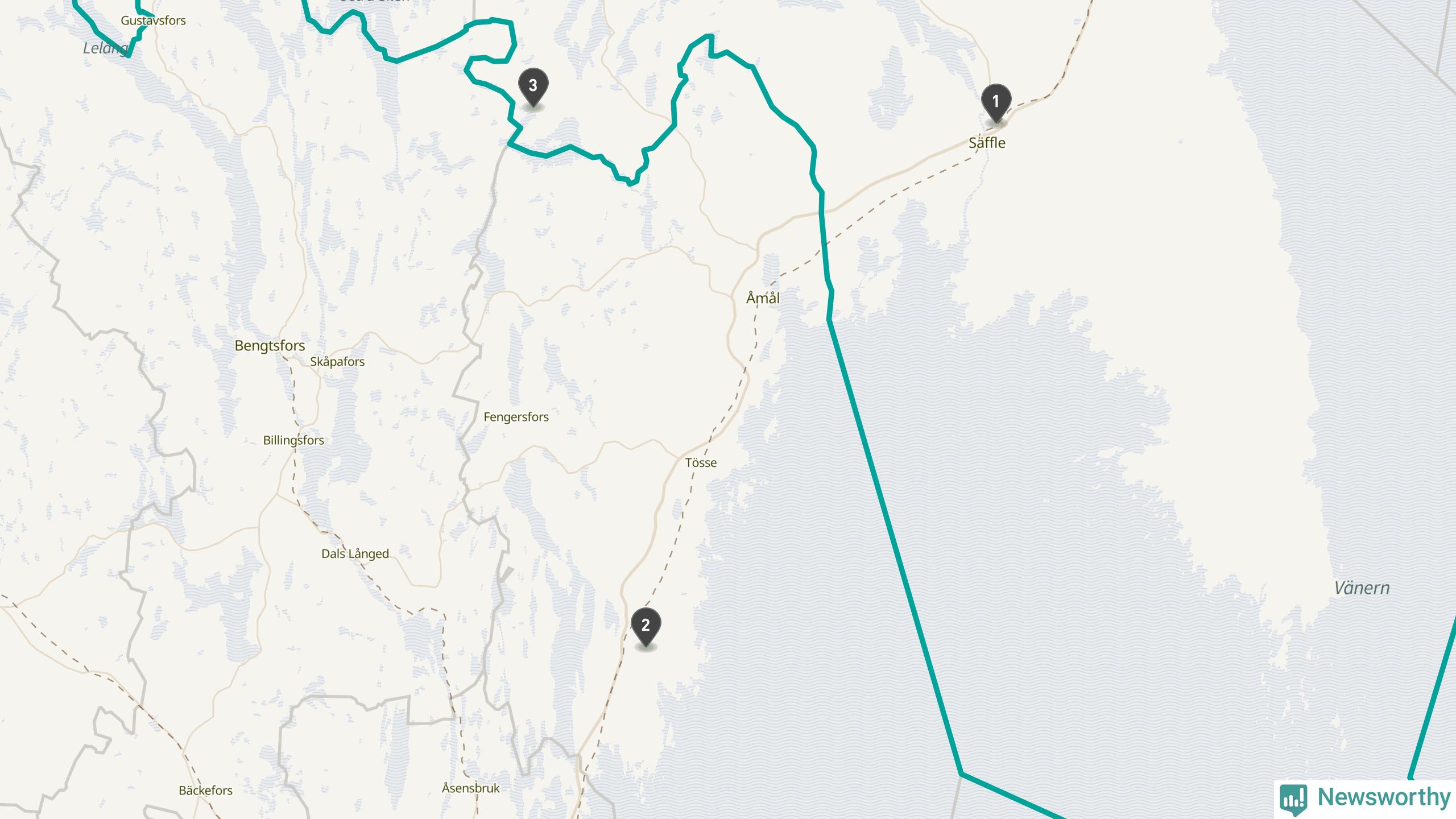Click map marker number 1 at Säffle
1456x819 pixels.
(996, 103)
